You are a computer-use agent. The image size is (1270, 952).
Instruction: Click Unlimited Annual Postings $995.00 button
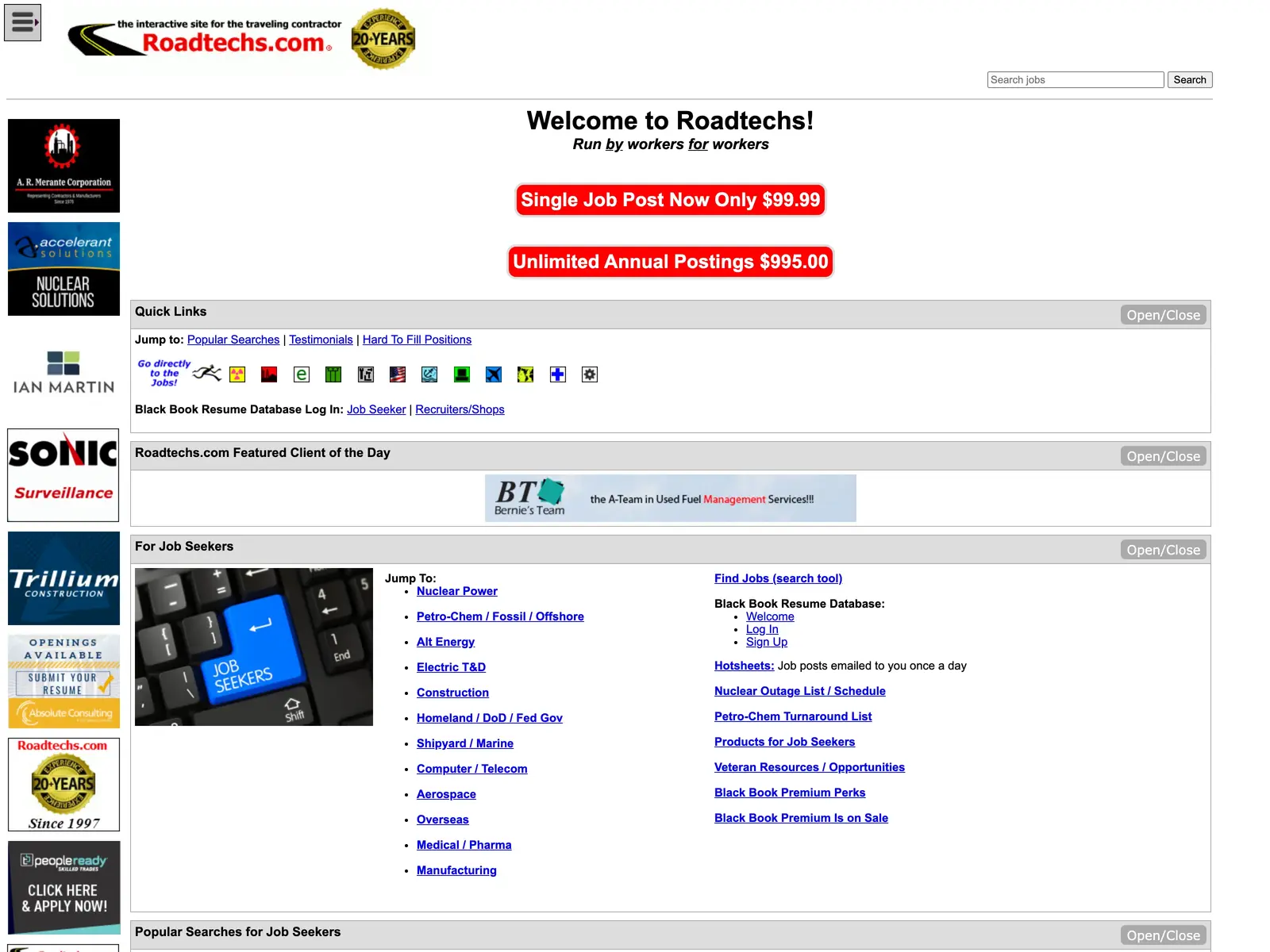click(671, 262)
